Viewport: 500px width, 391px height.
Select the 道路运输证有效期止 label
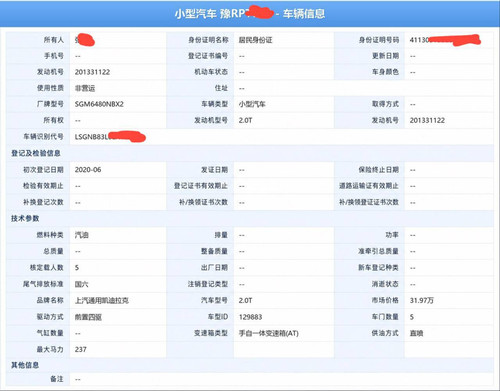(369, 186)
